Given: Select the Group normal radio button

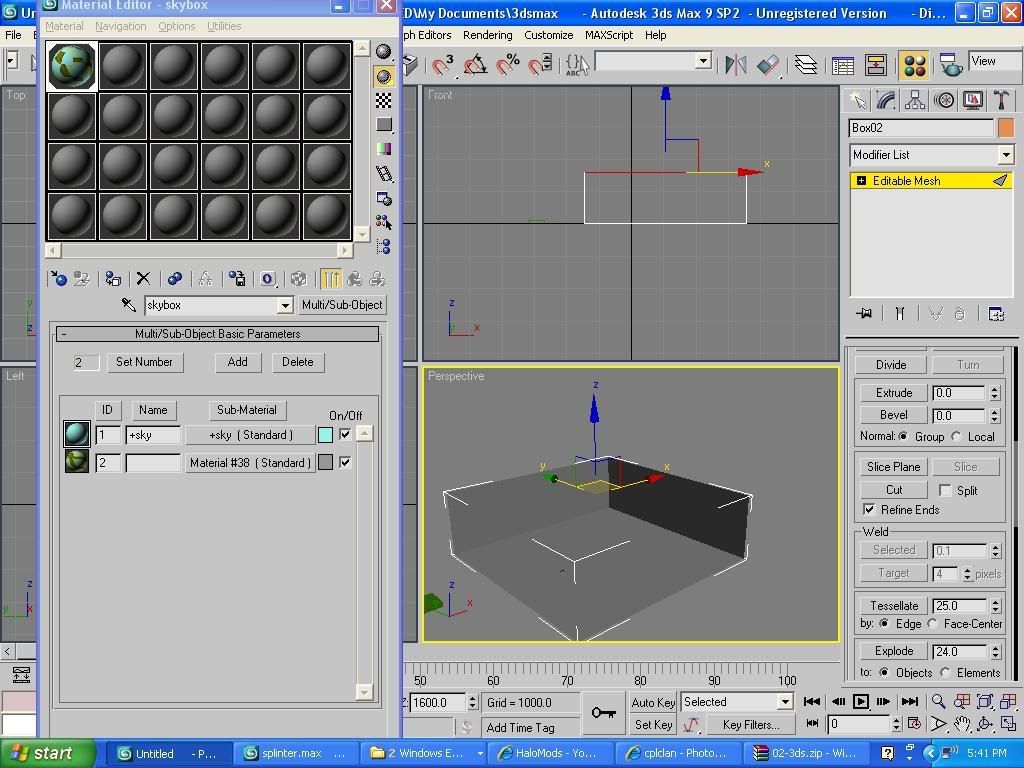Looking at the screenshot, I should click(x=903, y=436).
